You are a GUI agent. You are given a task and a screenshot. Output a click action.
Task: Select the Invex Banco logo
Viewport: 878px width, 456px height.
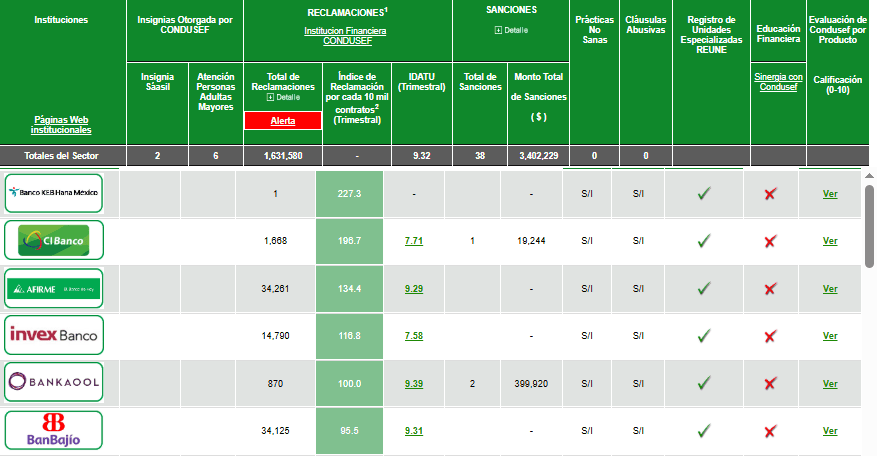[54, 335]
